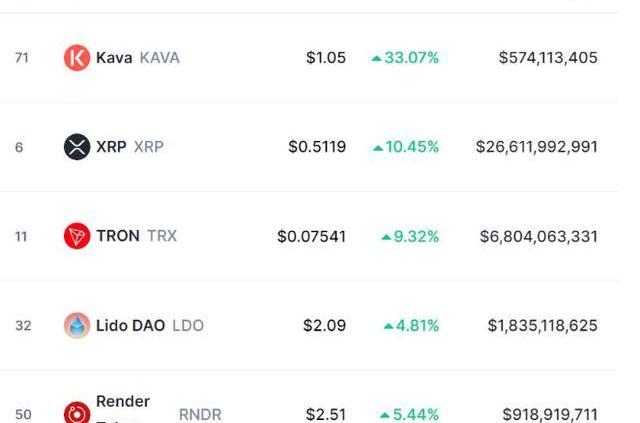Click the TRON coin logo icon

(77, 236)
